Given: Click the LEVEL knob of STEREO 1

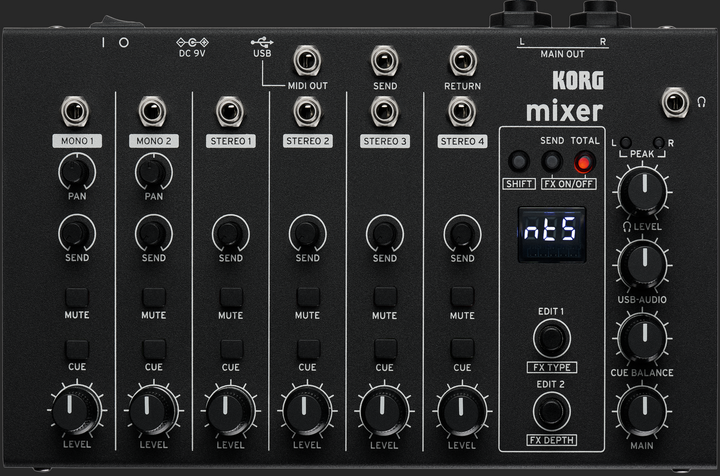Looking at the screenshot, I should pos(231,409).
